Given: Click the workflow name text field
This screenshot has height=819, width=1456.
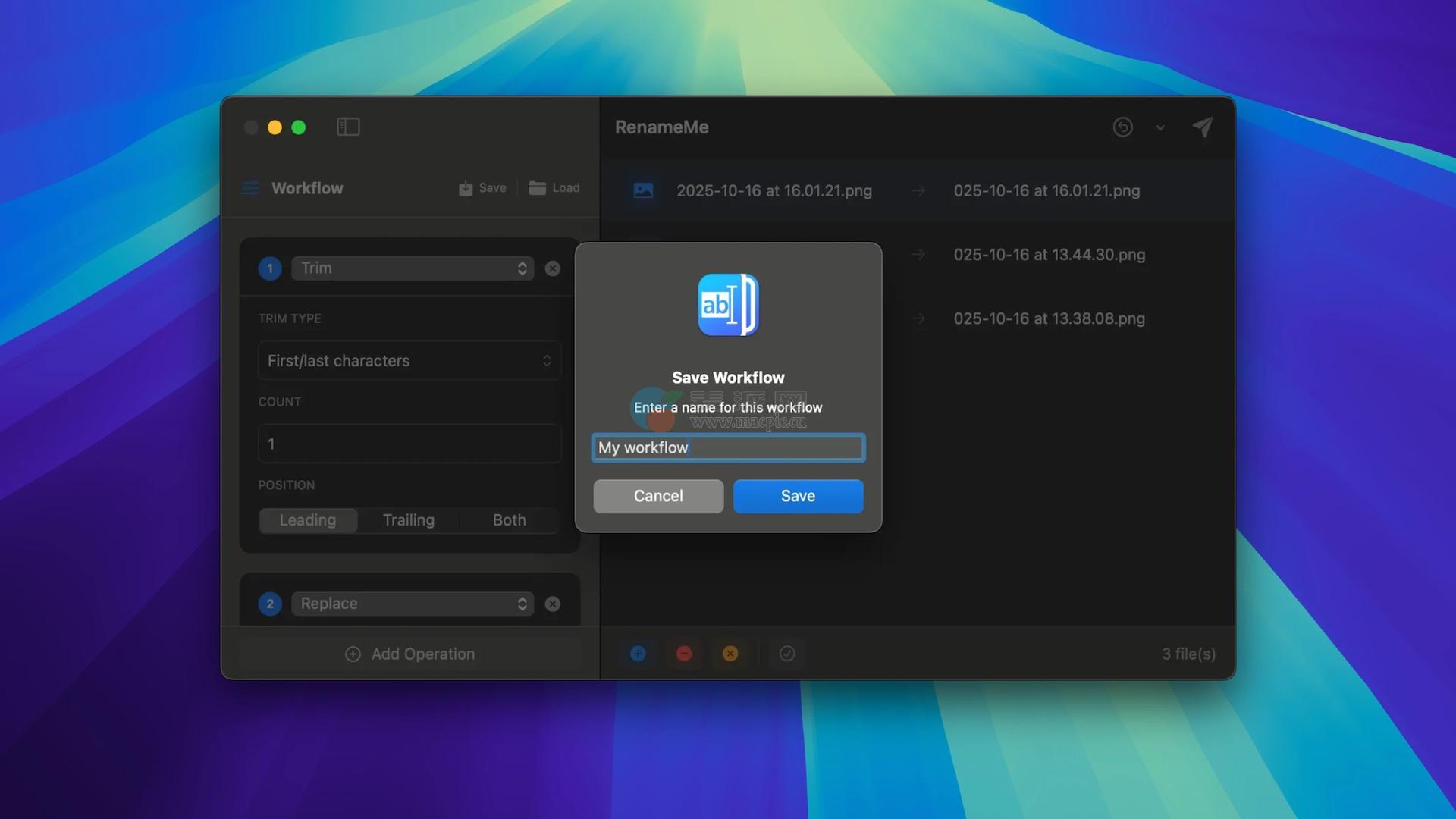Looking at the screenshot, I should 728,447.
